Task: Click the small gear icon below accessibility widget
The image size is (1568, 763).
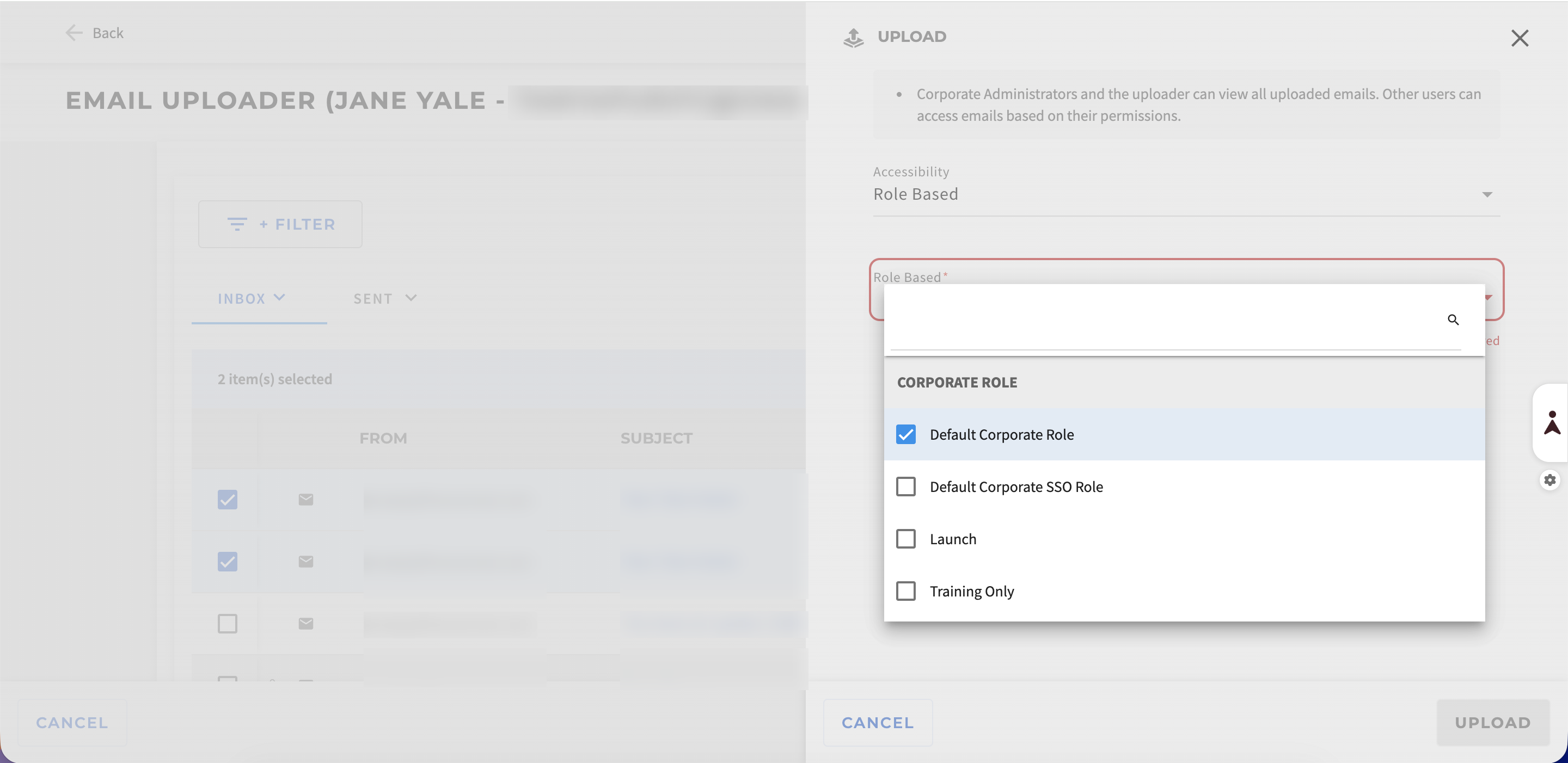Action: tap(1549, 479)
